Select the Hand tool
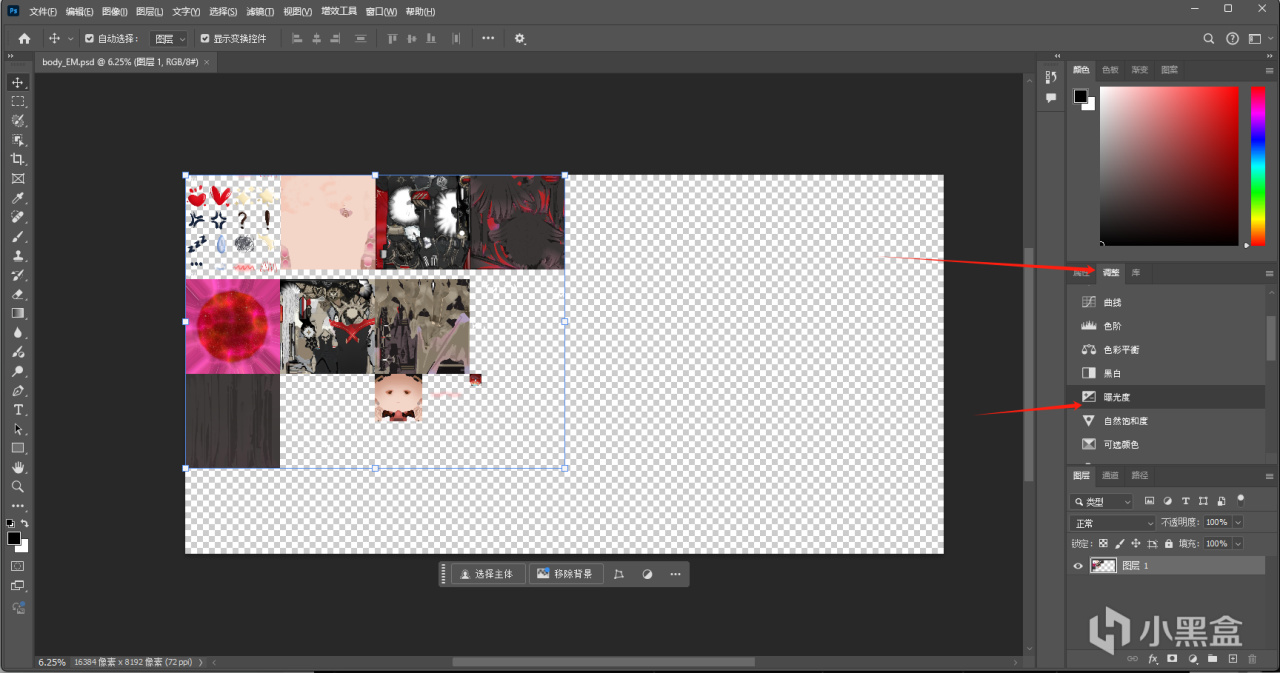 click(18, 467)
